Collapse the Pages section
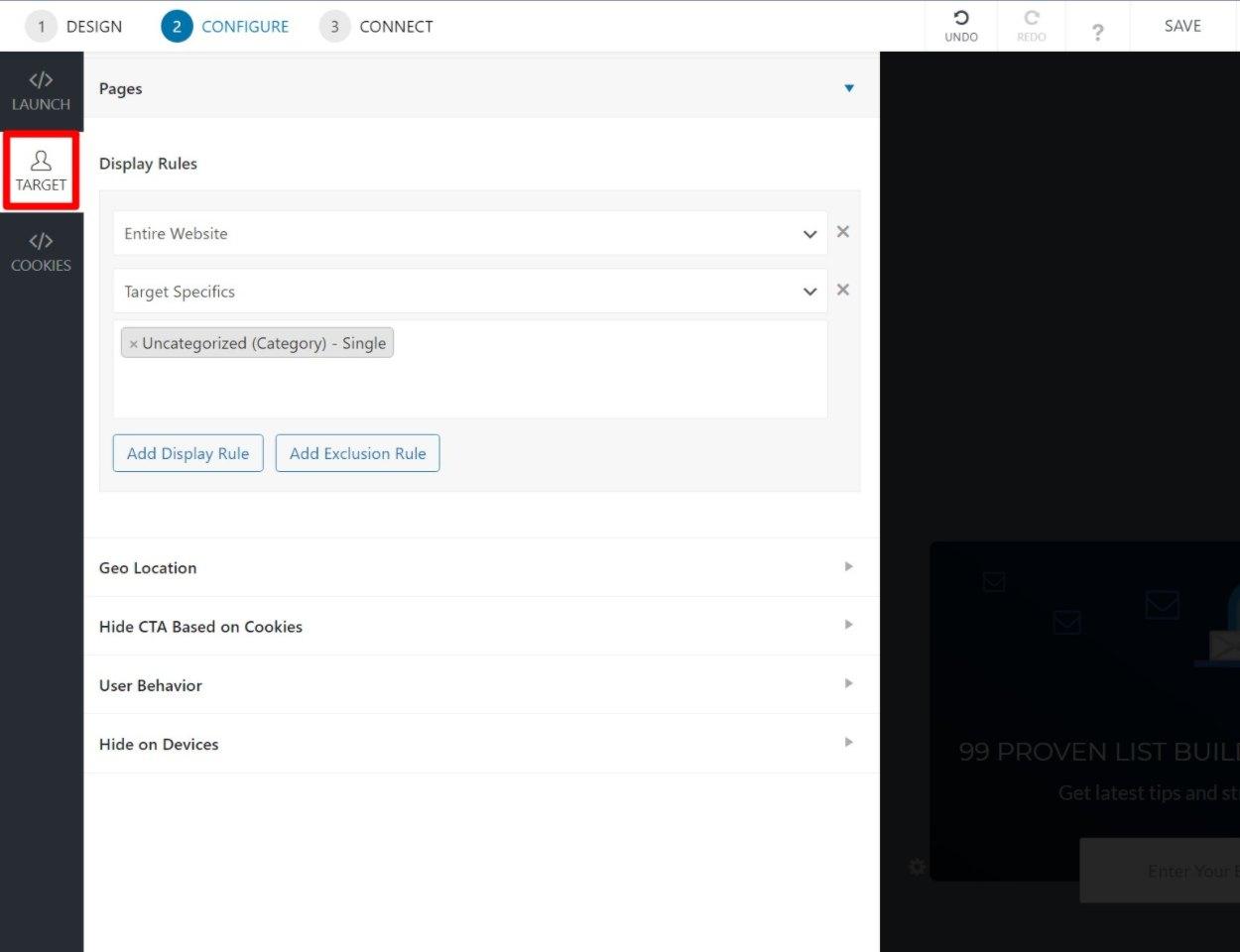The image size is (1240, 952). coord(482,88)
